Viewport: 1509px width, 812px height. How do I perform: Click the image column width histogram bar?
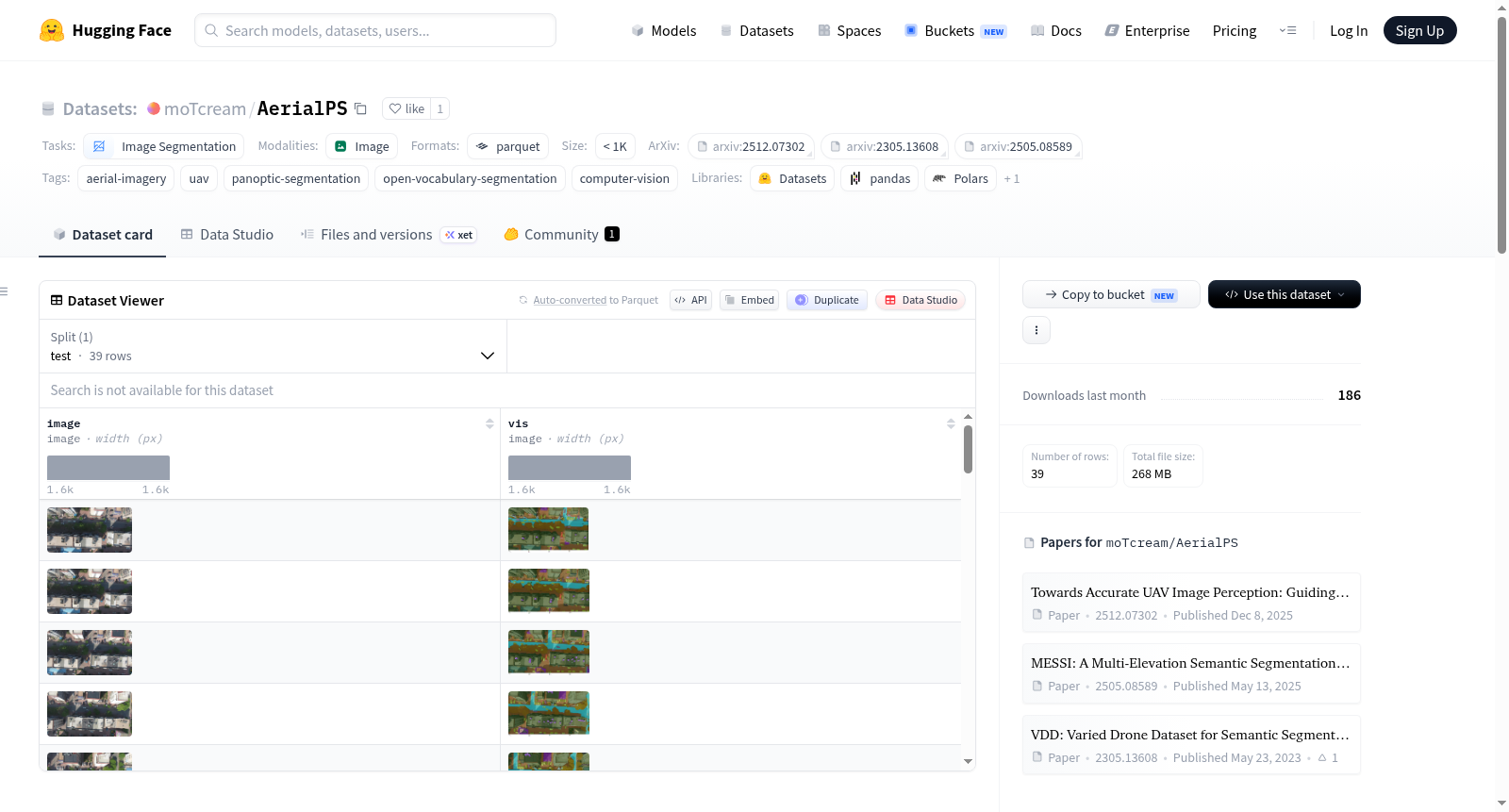[x=108, y=467]
